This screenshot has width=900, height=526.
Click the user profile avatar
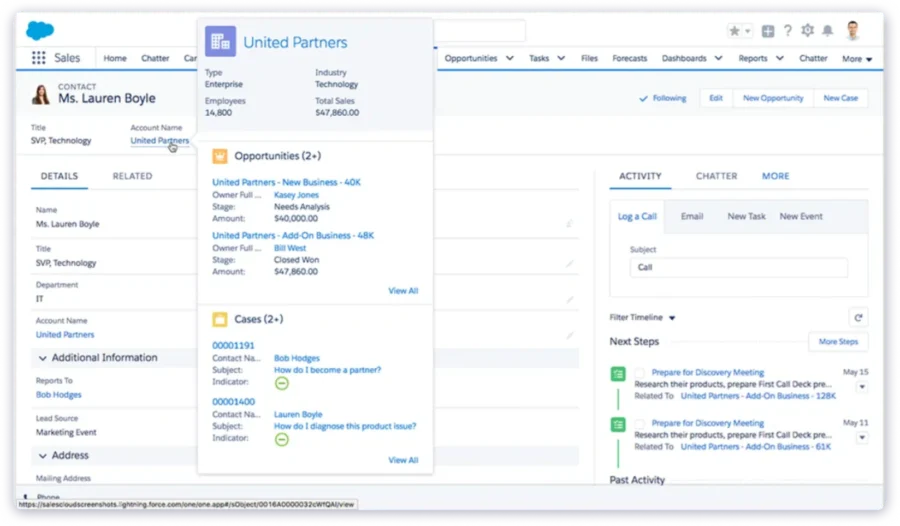coord(853,30)
